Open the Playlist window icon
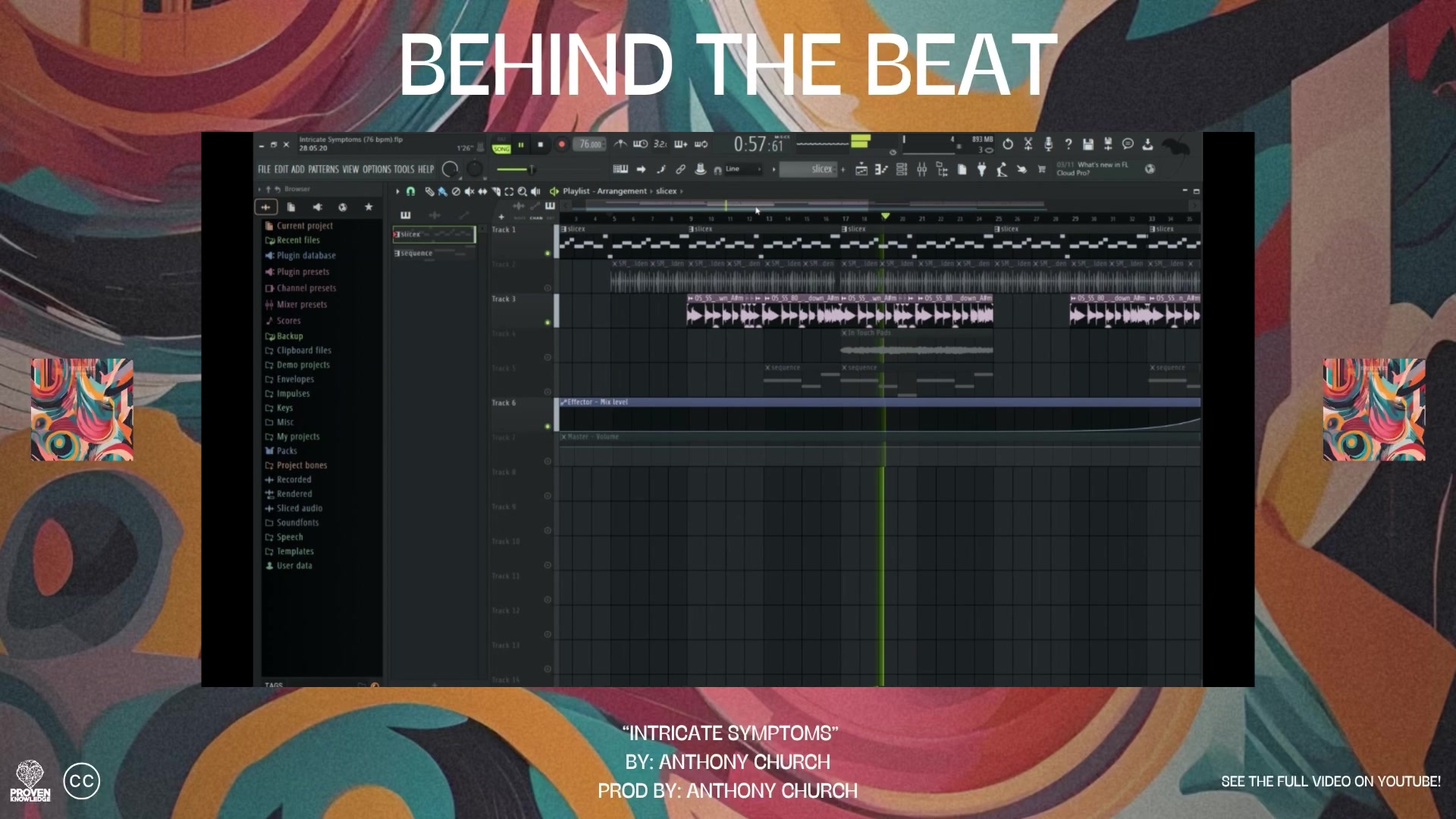1456x819 pixels. pos(861,169)
